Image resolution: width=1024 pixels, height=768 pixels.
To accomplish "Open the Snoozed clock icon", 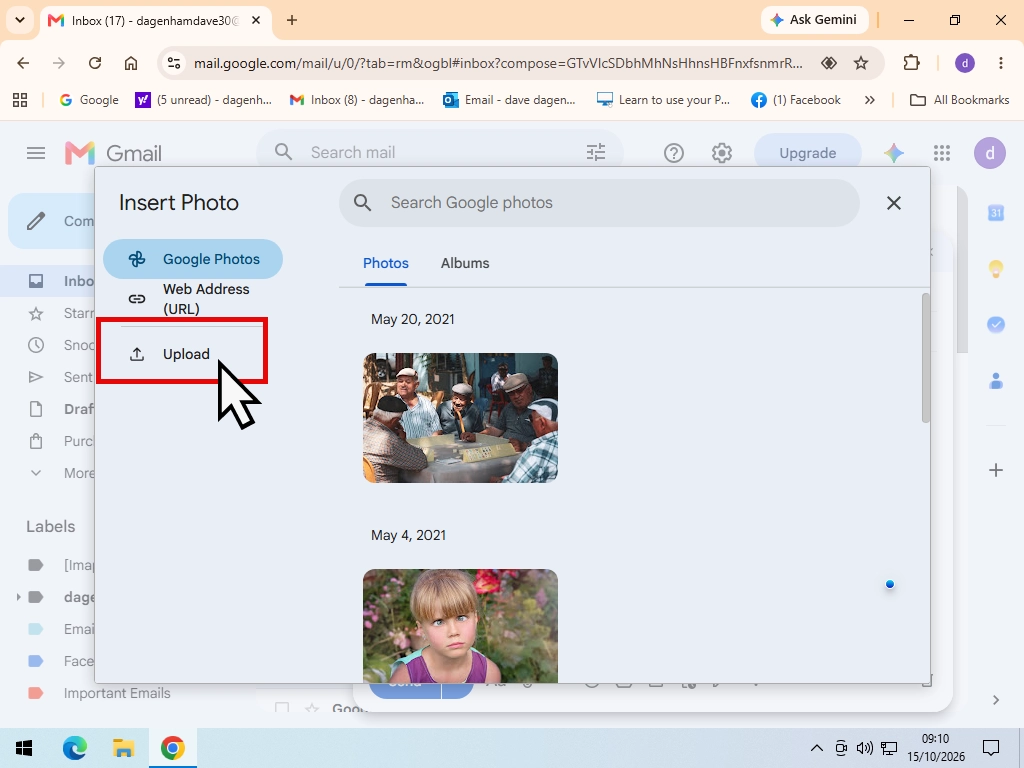I will tap(36, 345).
